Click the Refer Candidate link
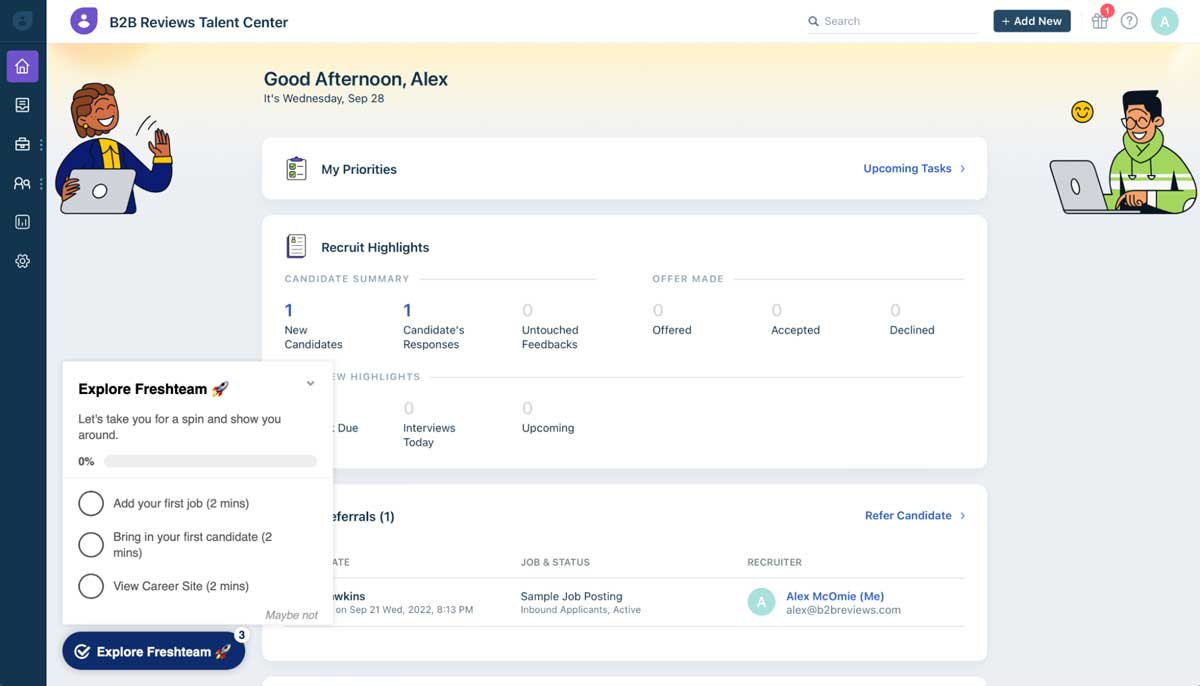This screenshot has height=686, width=1200. coord(908,515)
